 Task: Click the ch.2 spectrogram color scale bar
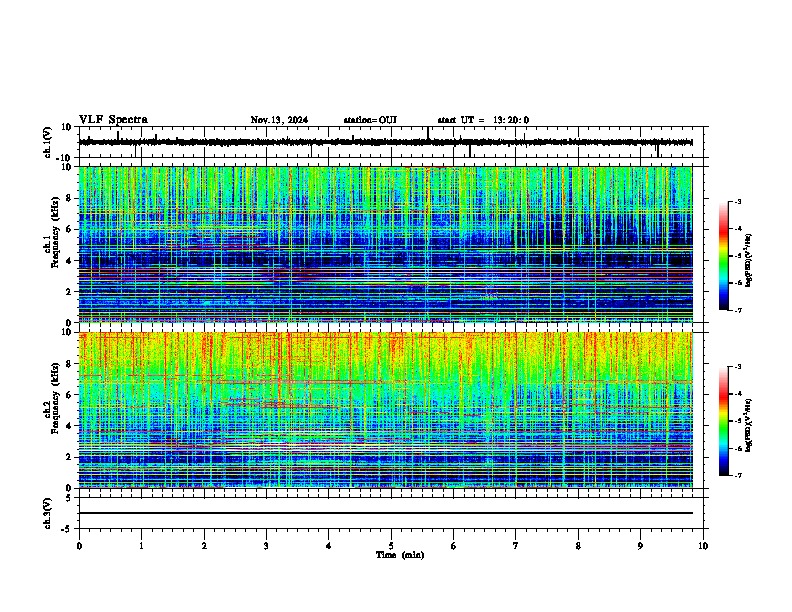724,421
